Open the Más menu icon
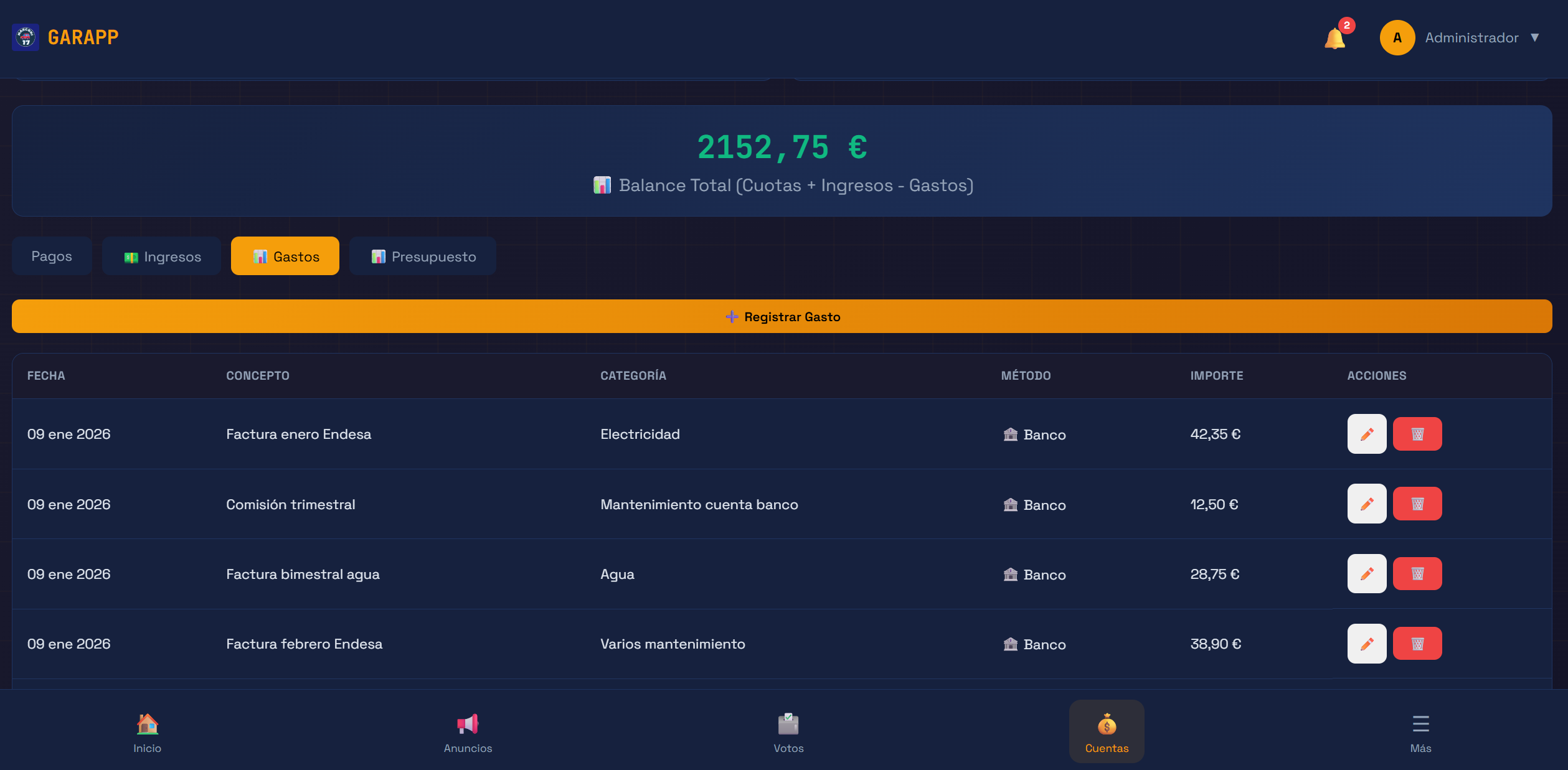Viewport: 1568px width, 770px height. 1421,723
